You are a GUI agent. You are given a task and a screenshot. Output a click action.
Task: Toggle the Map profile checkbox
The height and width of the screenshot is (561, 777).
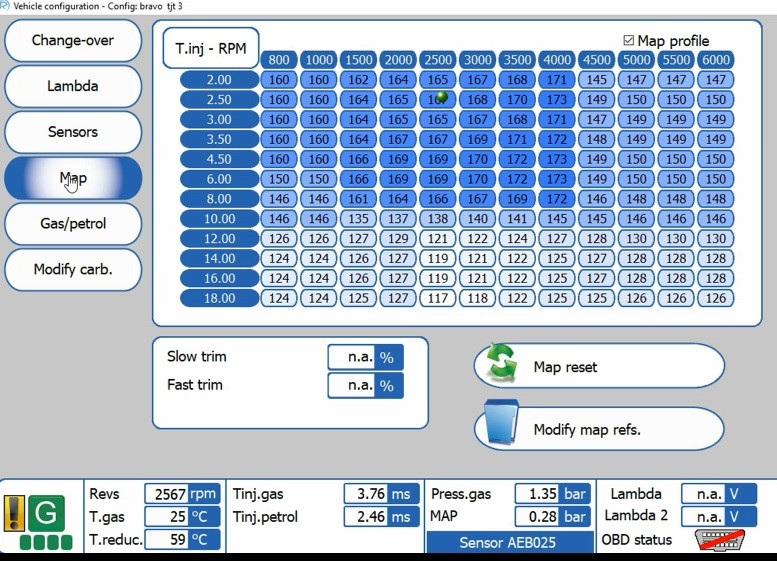(x=628, y=40)
